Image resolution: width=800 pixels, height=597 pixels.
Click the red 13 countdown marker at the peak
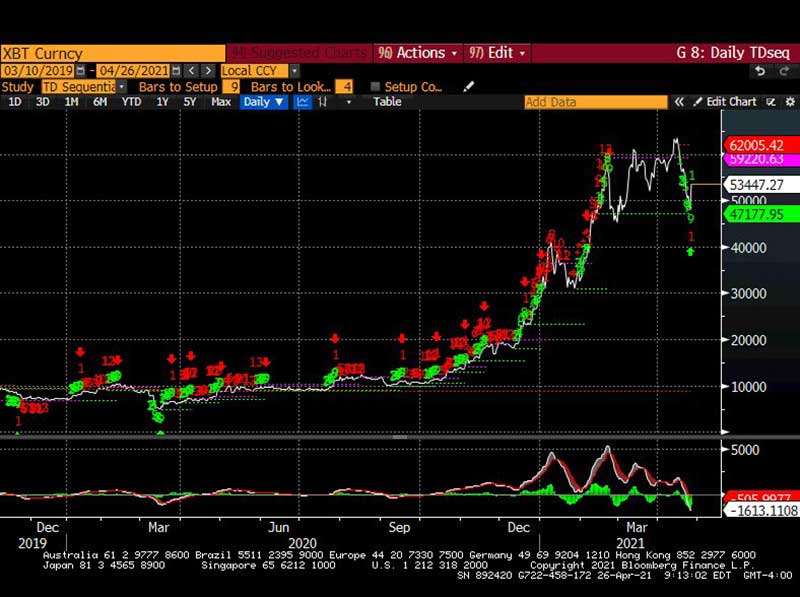(606, 149)
